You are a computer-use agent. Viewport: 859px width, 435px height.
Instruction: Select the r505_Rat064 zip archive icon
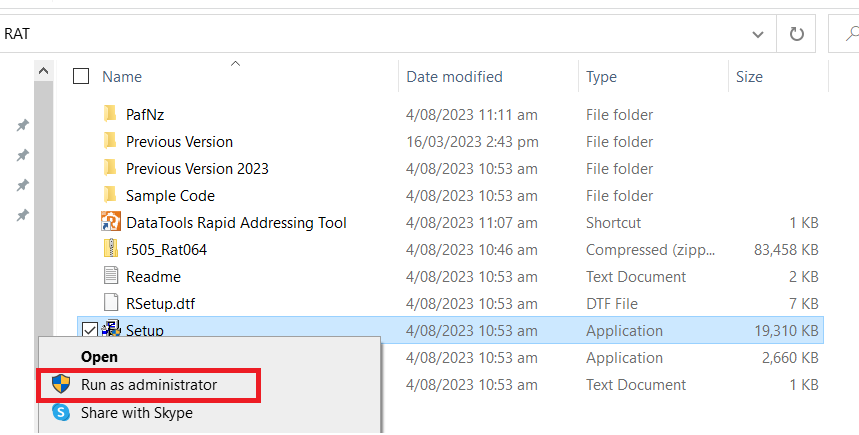111,249
